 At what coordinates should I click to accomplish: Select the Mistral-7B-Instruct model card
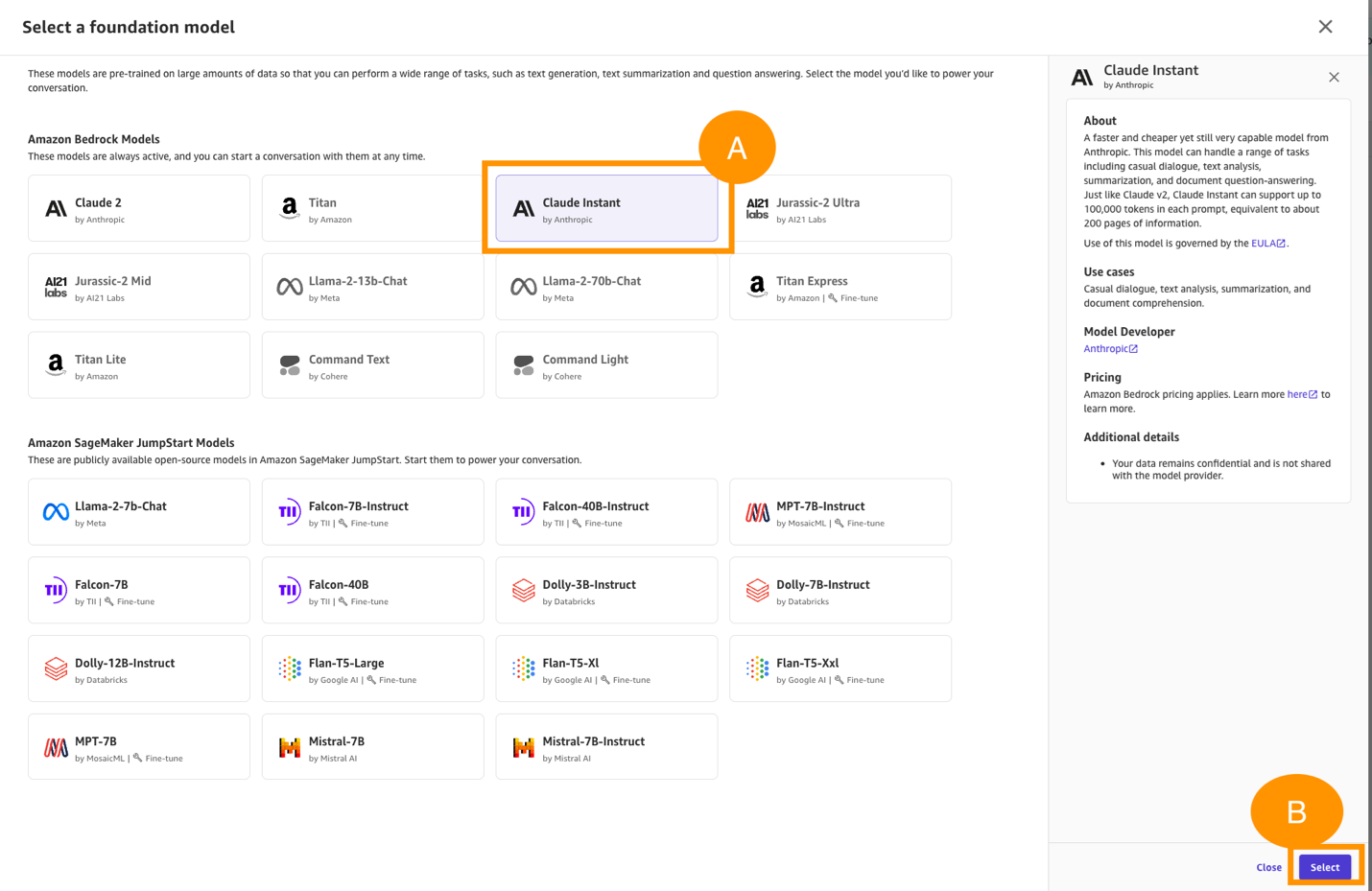[606, 747]
